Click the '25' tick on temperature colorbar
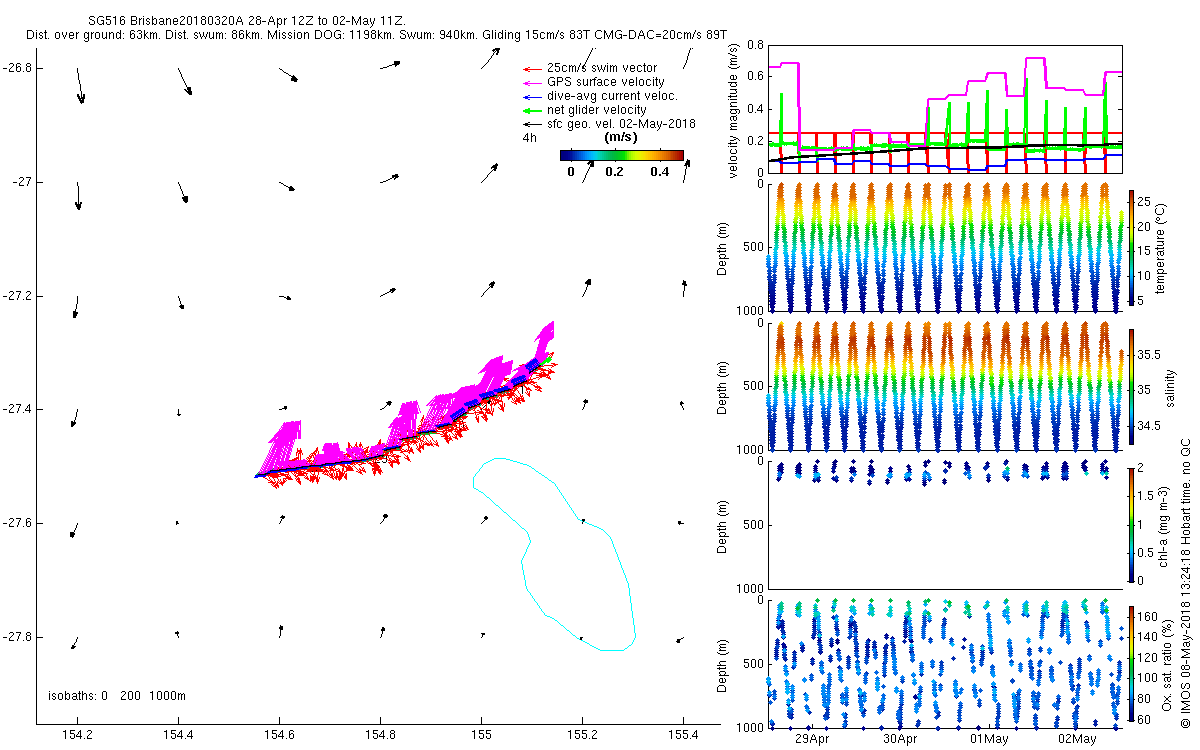The image size is (1200, 750). click(x=1145, y=201)
